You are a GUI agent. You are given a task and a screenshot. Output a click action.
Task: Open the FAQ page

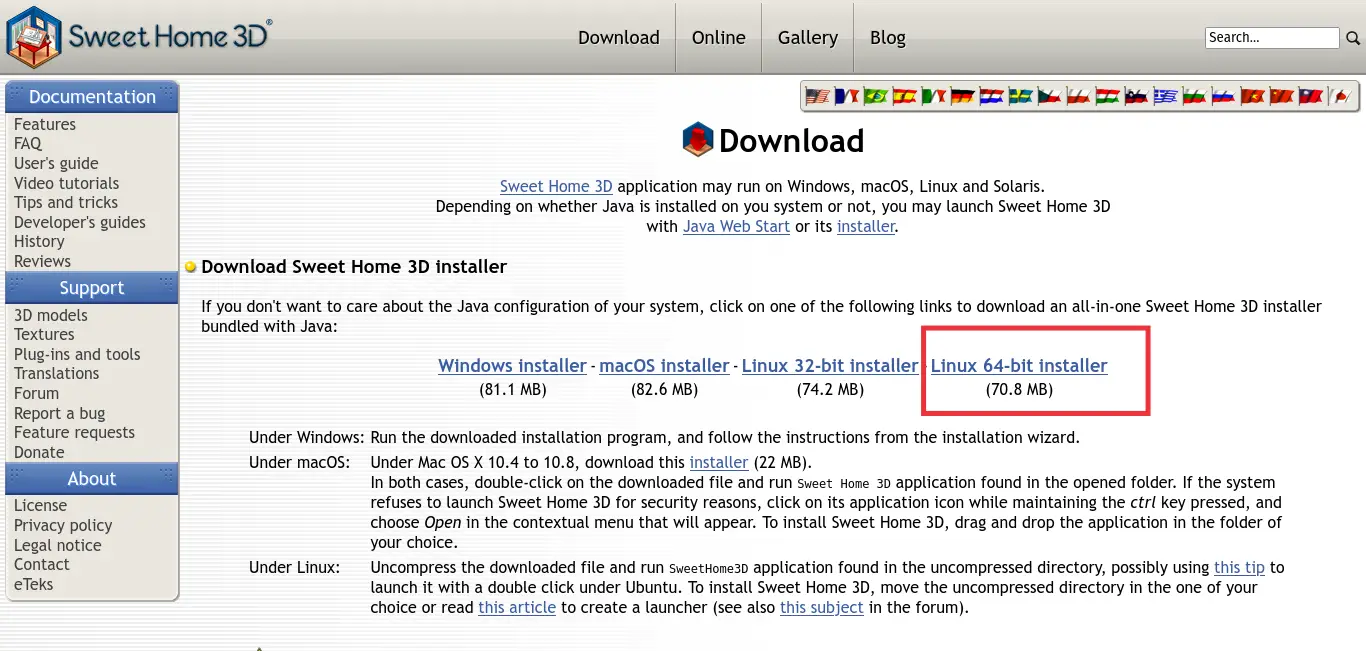tap(28, 144)
